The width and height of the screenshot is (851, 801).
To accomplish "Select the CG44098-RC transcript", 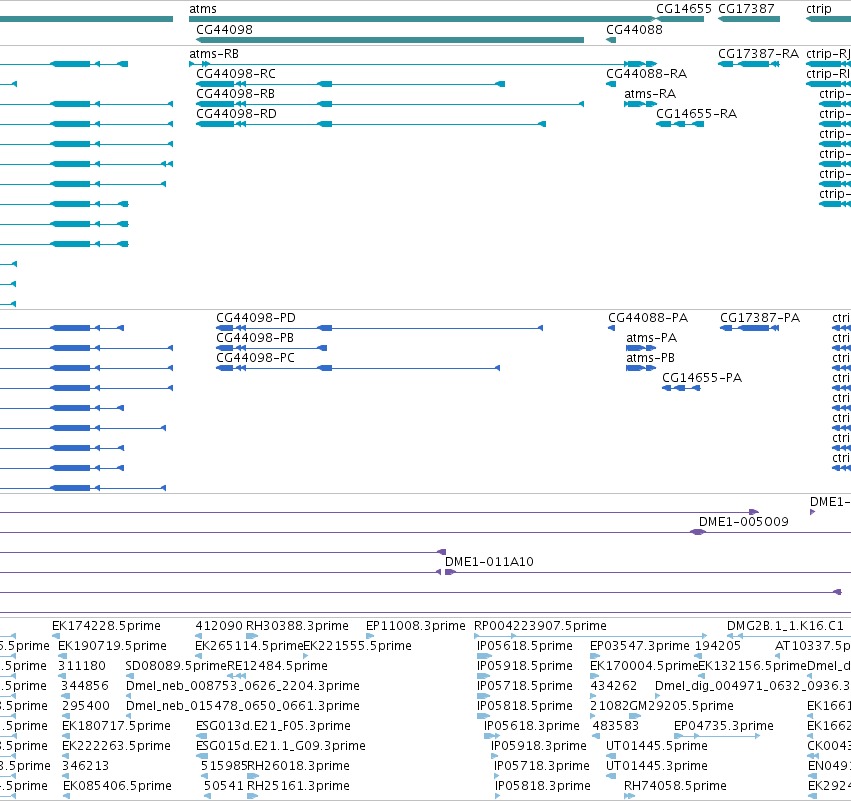I will click(351, 84).
